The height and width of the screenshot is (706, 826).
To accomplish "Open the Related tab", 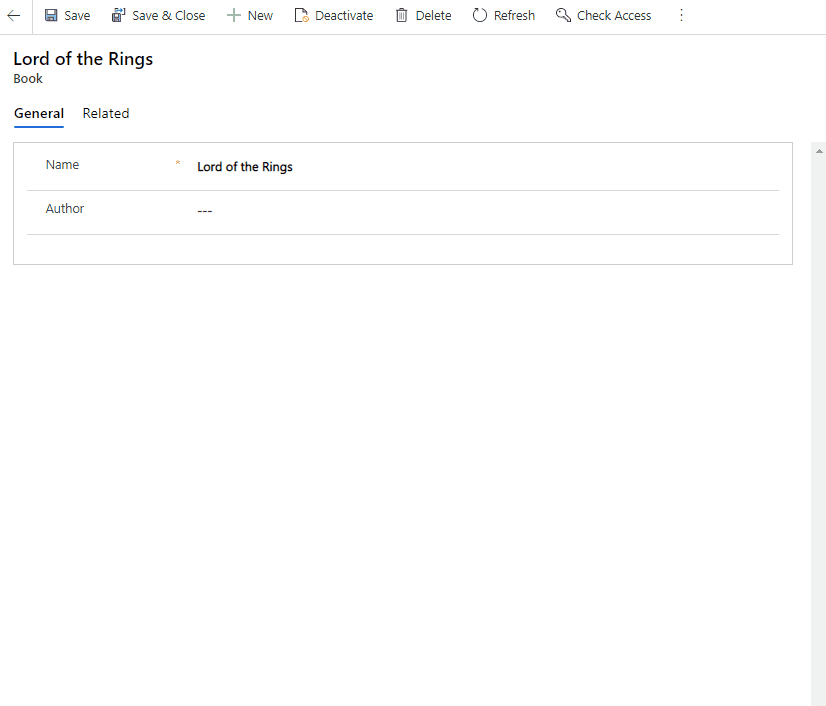I will tap(106, 113).
